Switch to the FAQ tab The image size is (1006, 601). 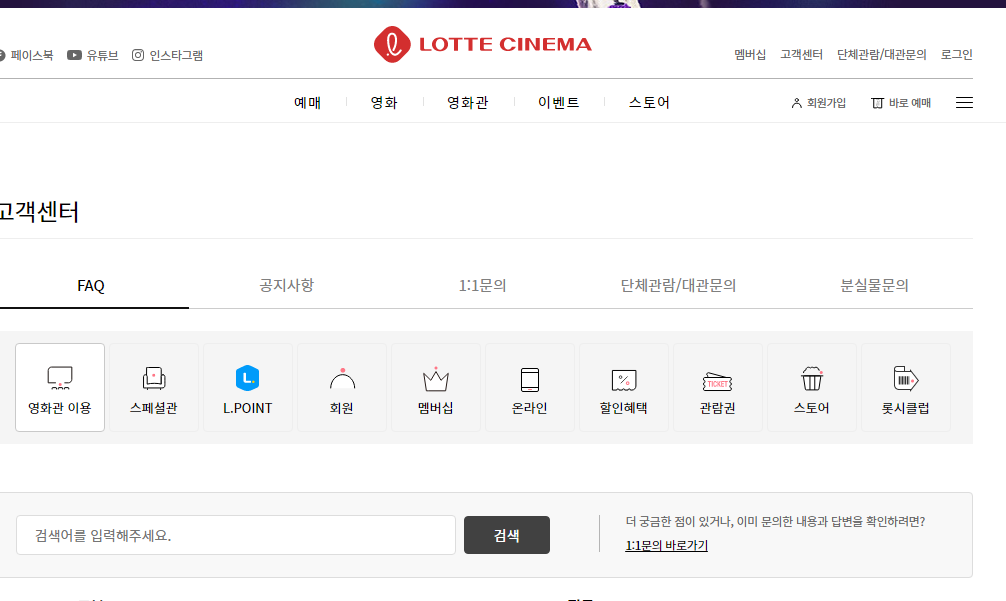[x=90, y=285]
